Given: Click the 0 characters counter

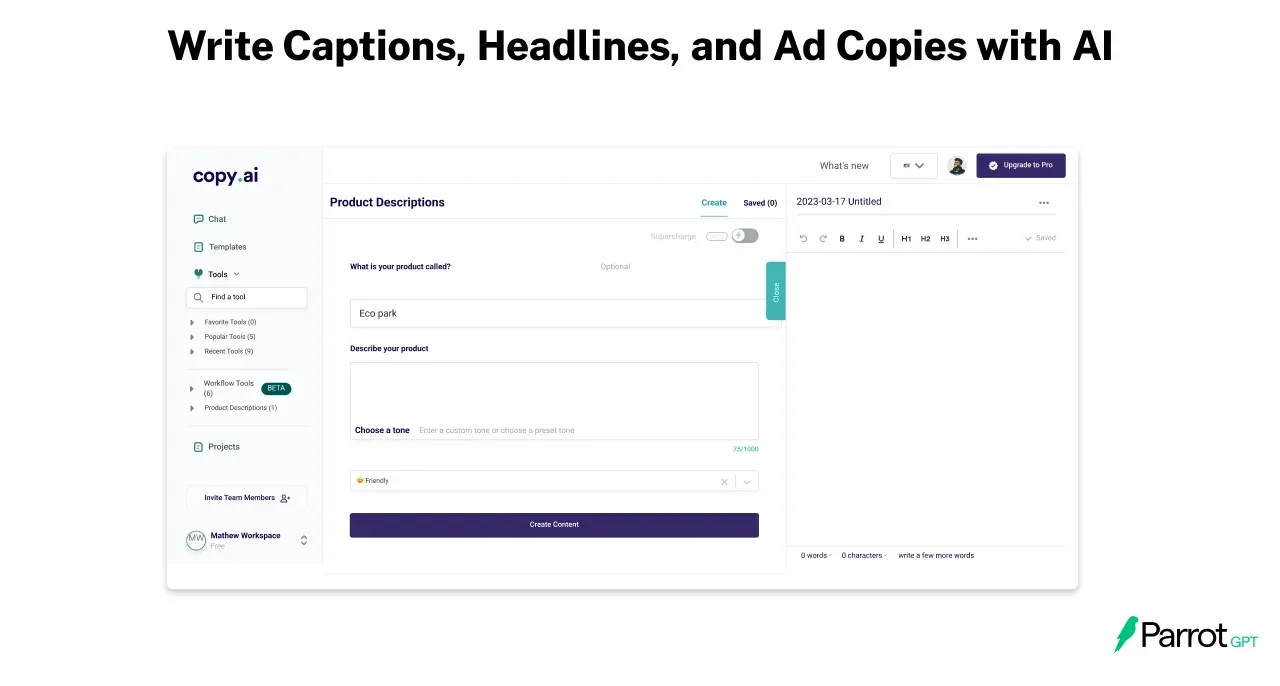Looking at the screenshot, I should tap(862, 555).
